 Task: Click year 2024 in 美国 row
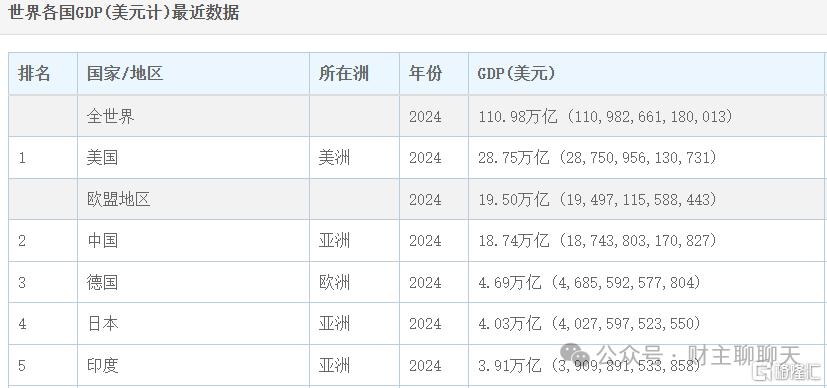point(425,158)
